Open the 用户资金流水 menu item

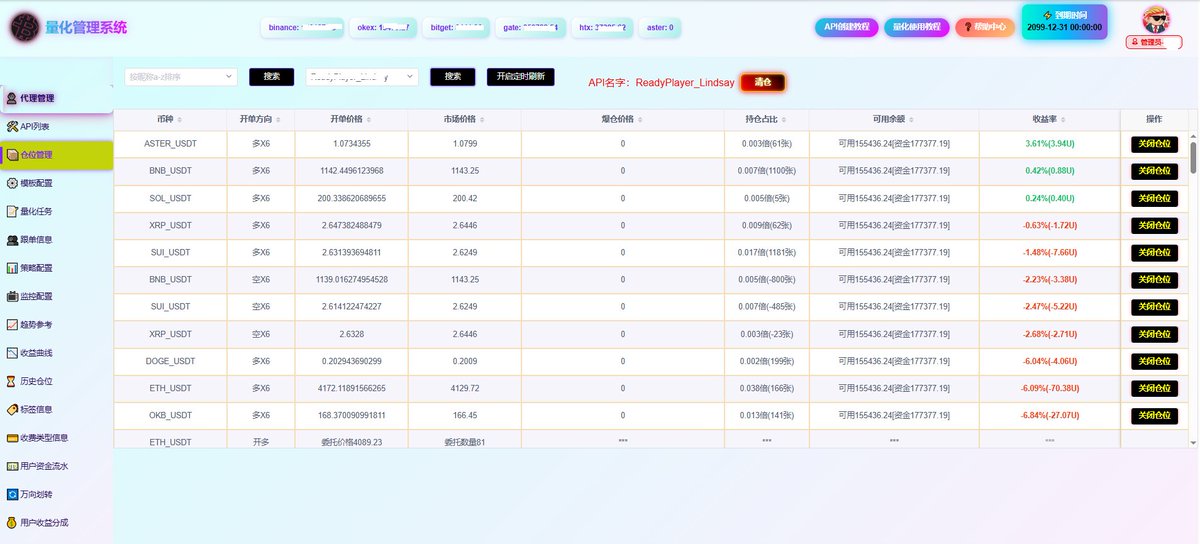click(56, 466)
